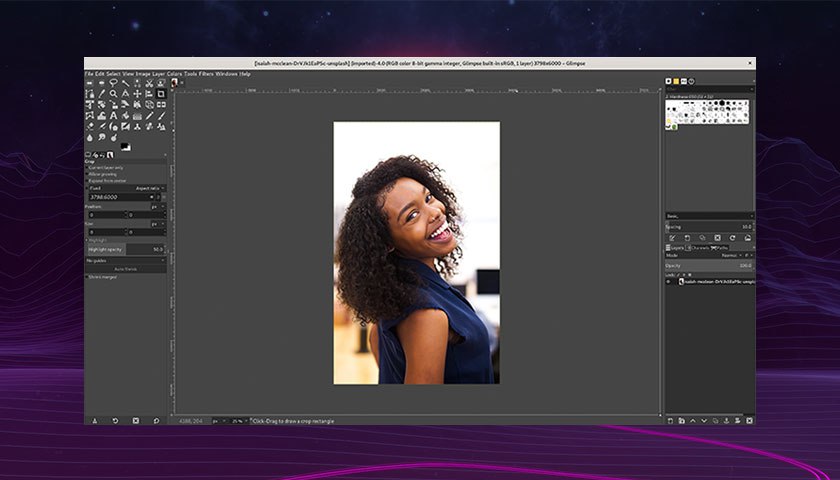Delete layer icon at Layers panel bottom
840x480 pixels.
pyautogui.click(x=749, y=421)
